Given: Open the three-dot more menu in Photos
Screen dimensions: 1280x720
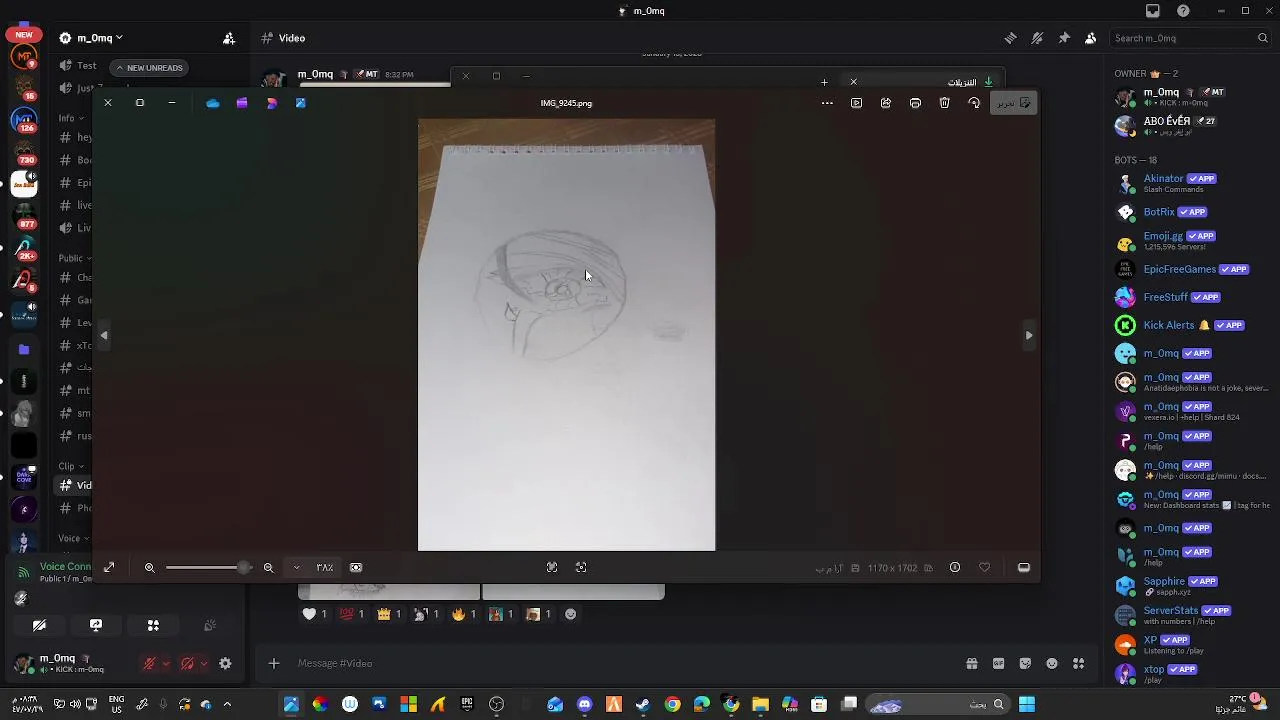Looking at the screenshot, I should point(827,103).
